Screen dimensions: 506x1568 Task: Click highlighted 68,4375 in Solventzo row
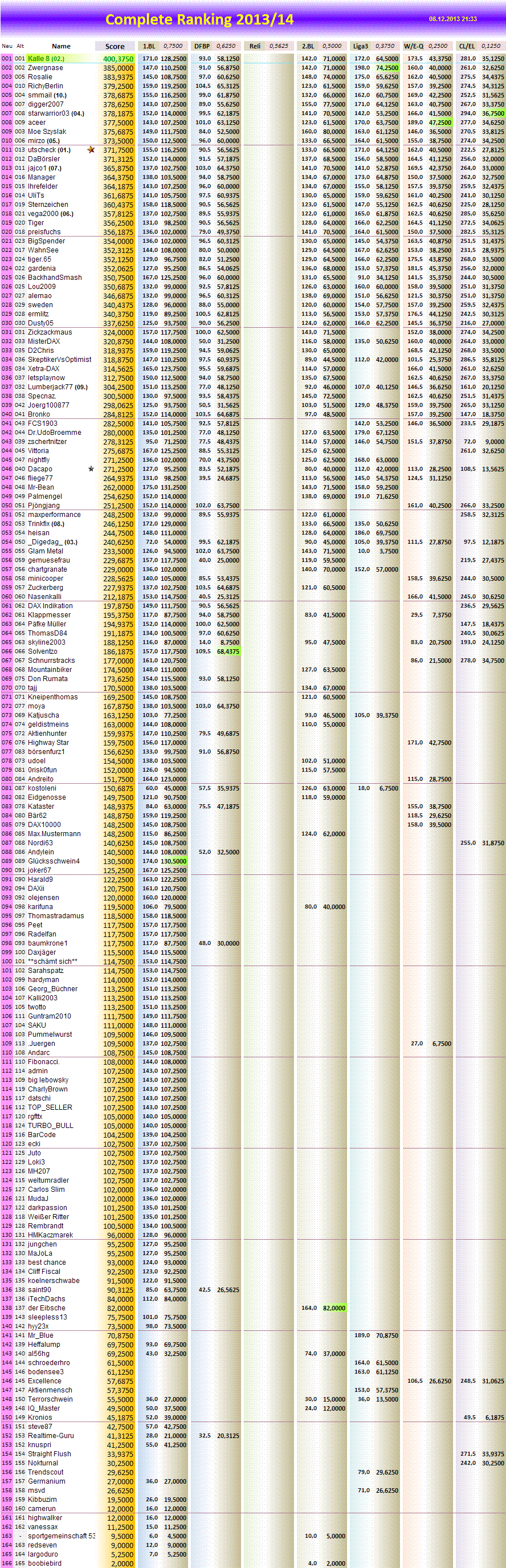pyautogui.click(x=228, y=651)
